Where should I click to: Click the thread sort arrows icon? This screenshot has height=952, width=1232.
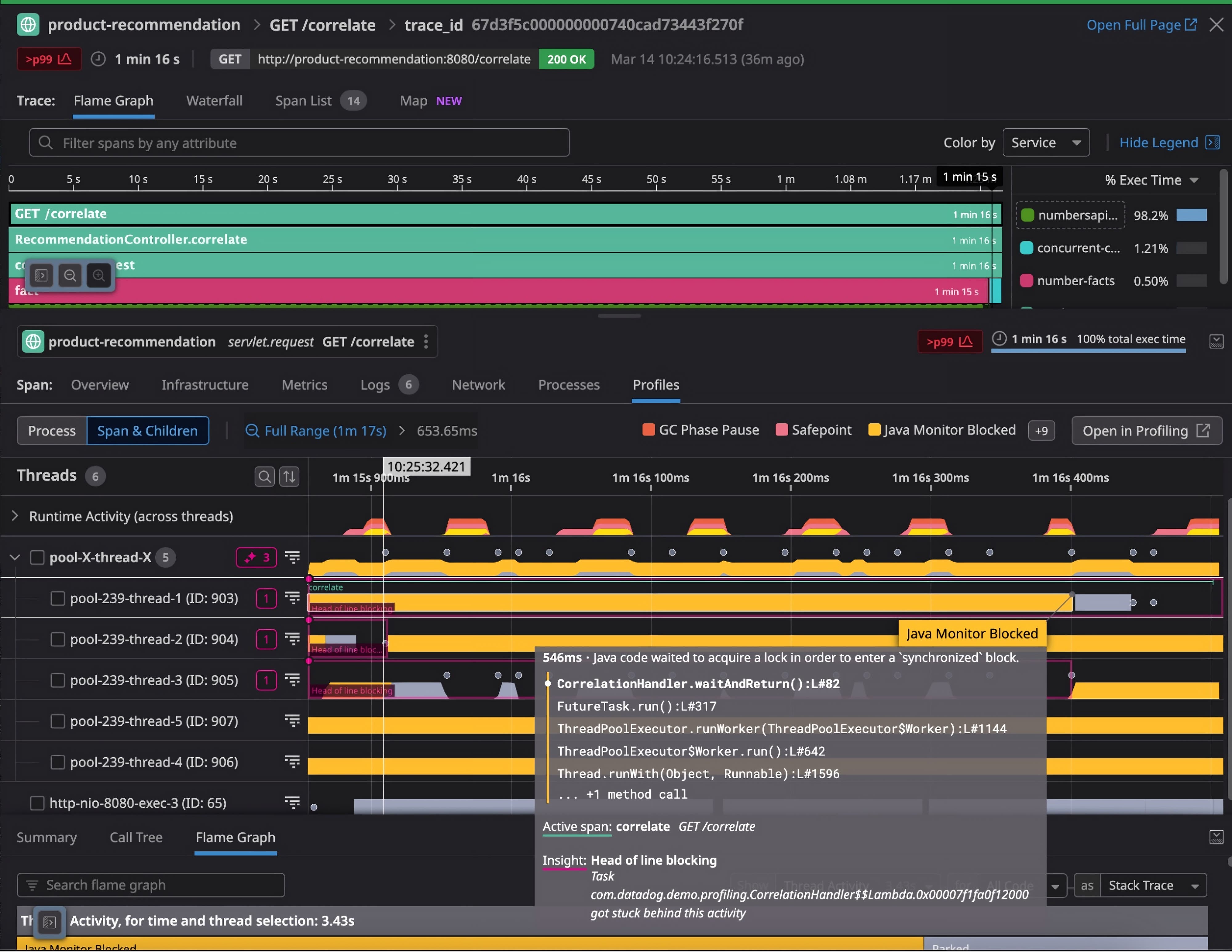[289, 477]
